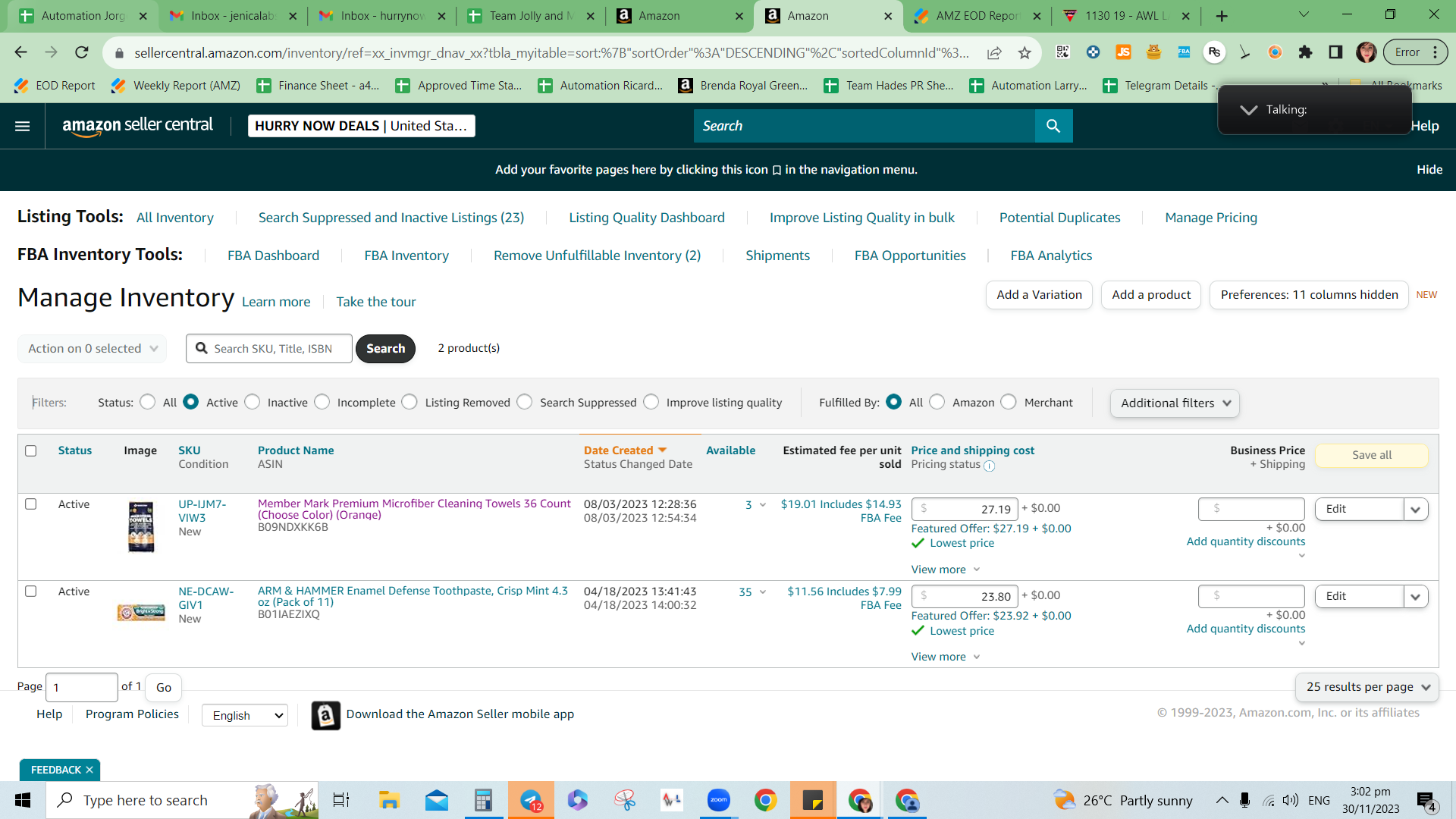The image size is (1456, 819).
Task: Select the Incomplete status filter
Action: pyautogui.click(x=322, y=402)
